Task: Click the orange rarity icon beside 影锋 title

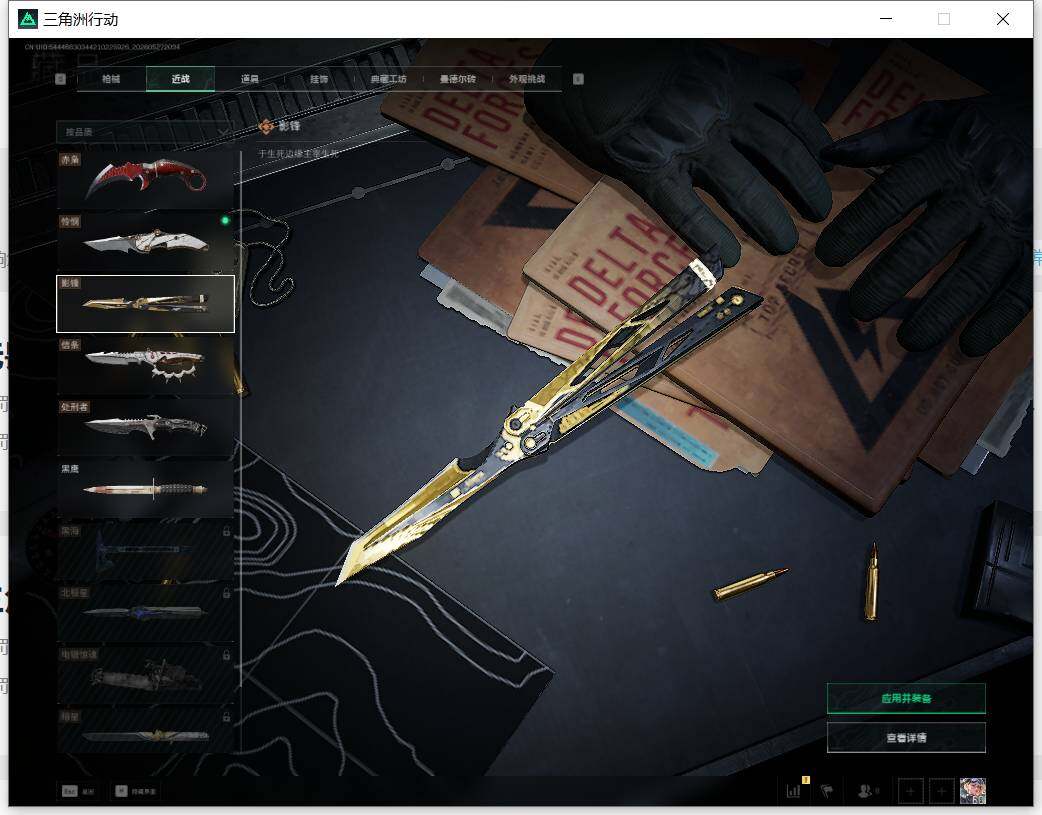Action: pyautogui.click(x=266, y=126)
